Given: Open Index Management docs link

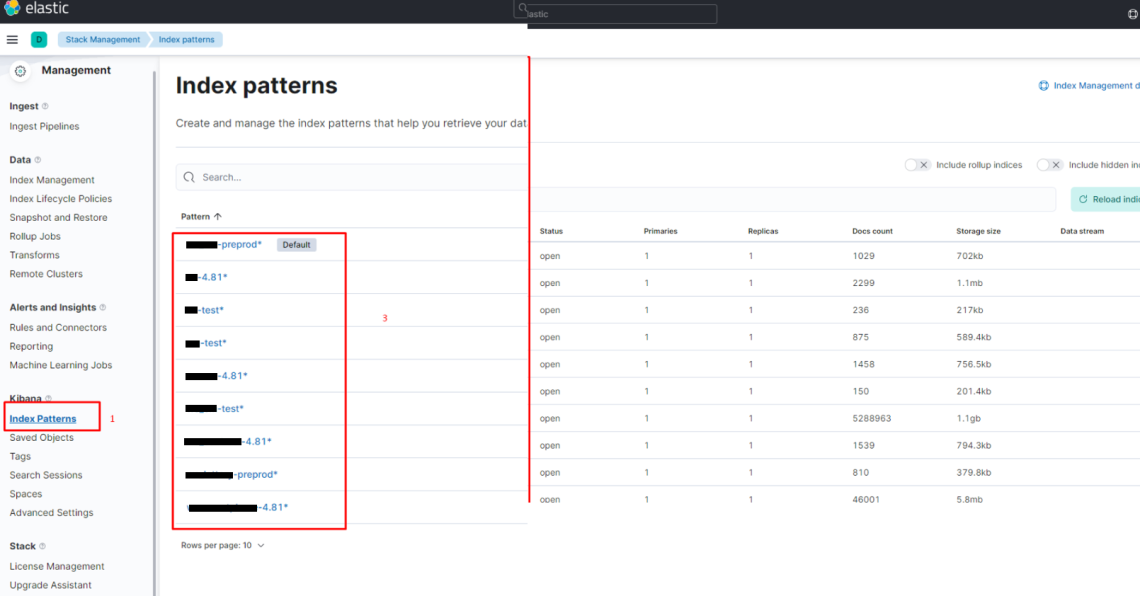Looking at the screenshot, I should 1090,86.
